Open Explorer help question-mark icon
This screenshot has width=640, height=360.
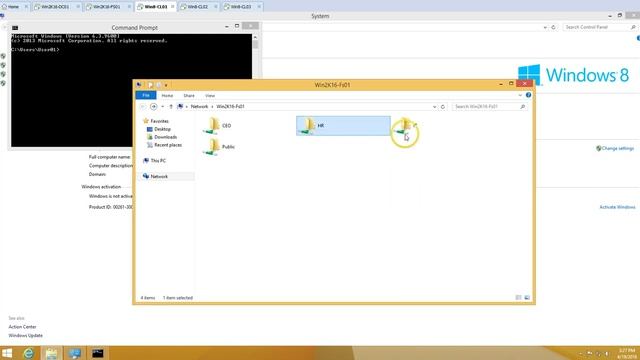tap(529, 95)
